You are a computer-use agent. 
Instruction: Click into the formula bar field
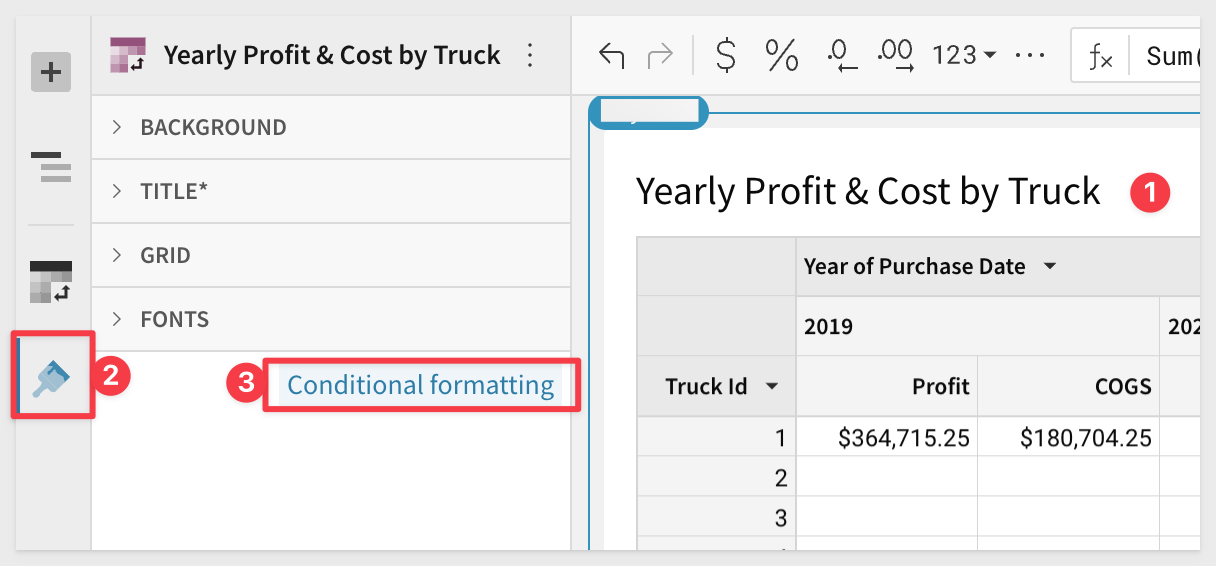[1170, 56]
